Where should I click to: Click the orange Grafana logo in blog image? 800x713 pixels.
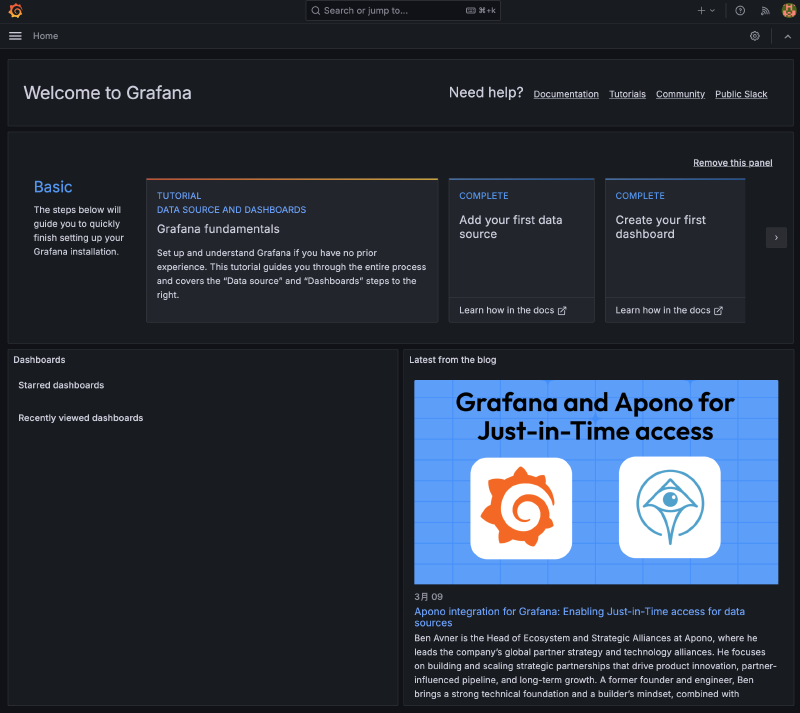click(520, 507)
